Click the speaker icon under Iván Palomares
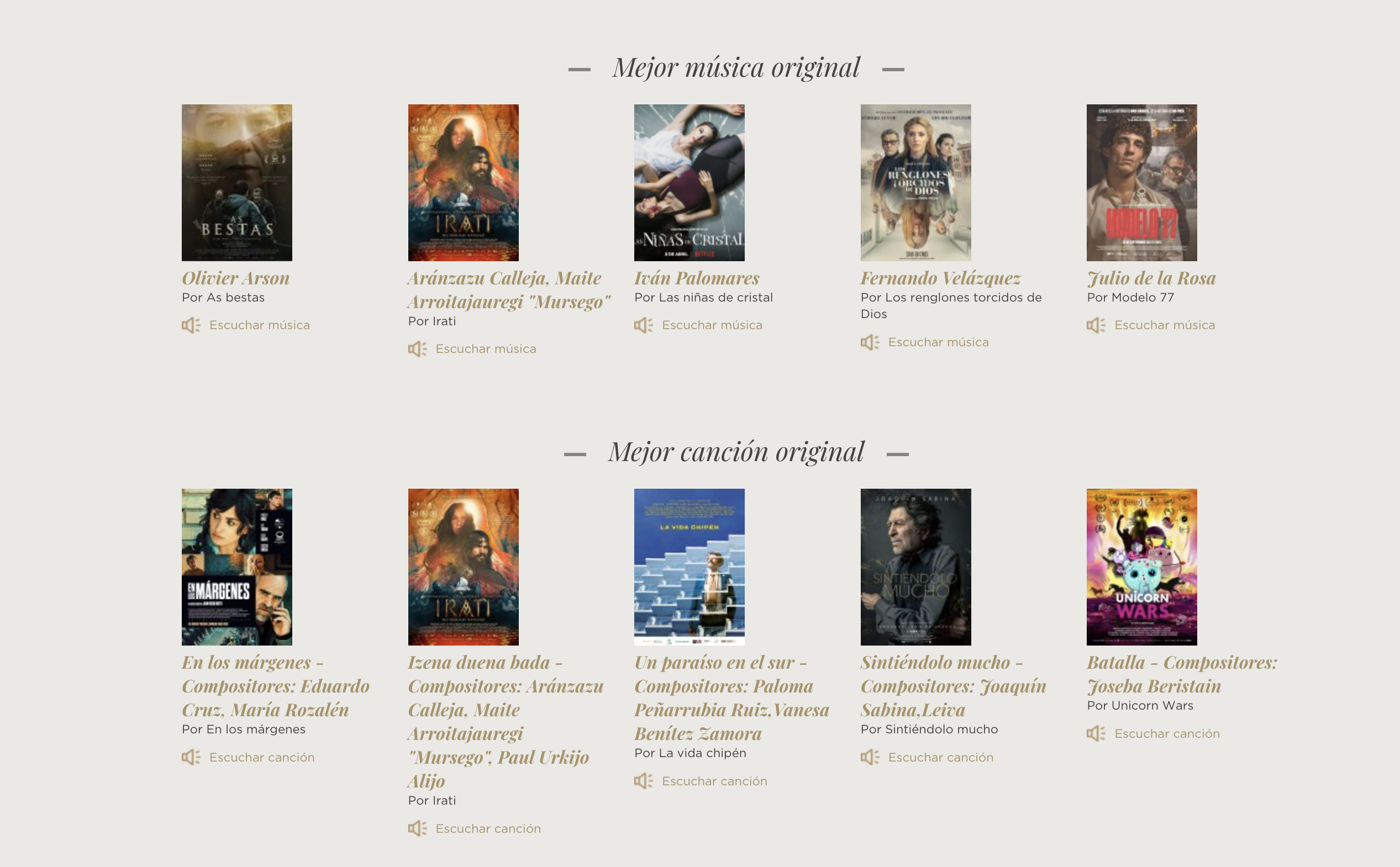The height and width of the screenshot is (867, 1400). click(x=644, y=326)
